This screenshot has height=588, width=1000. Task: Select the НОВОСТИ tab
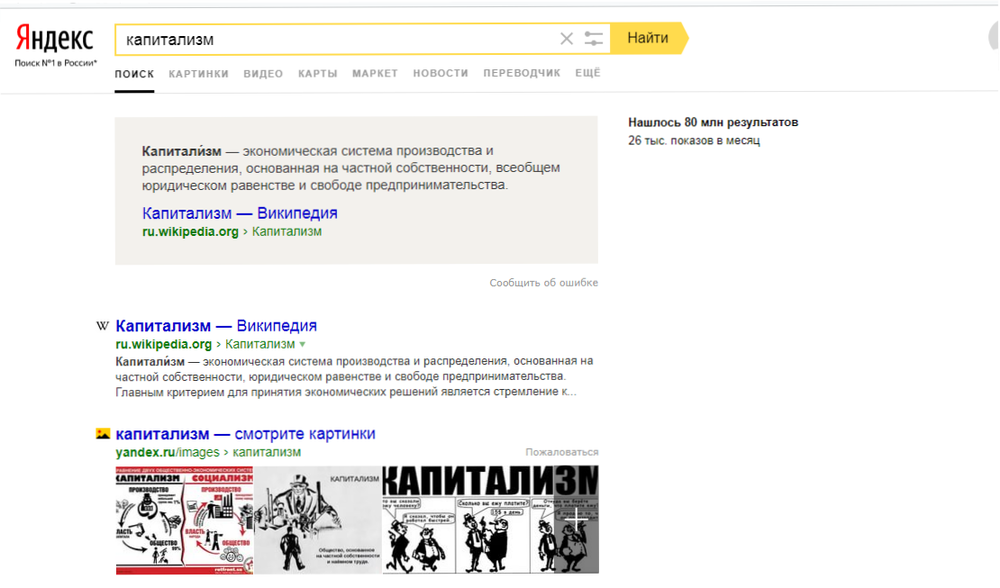pyautogui.click(x=440, y=74)
